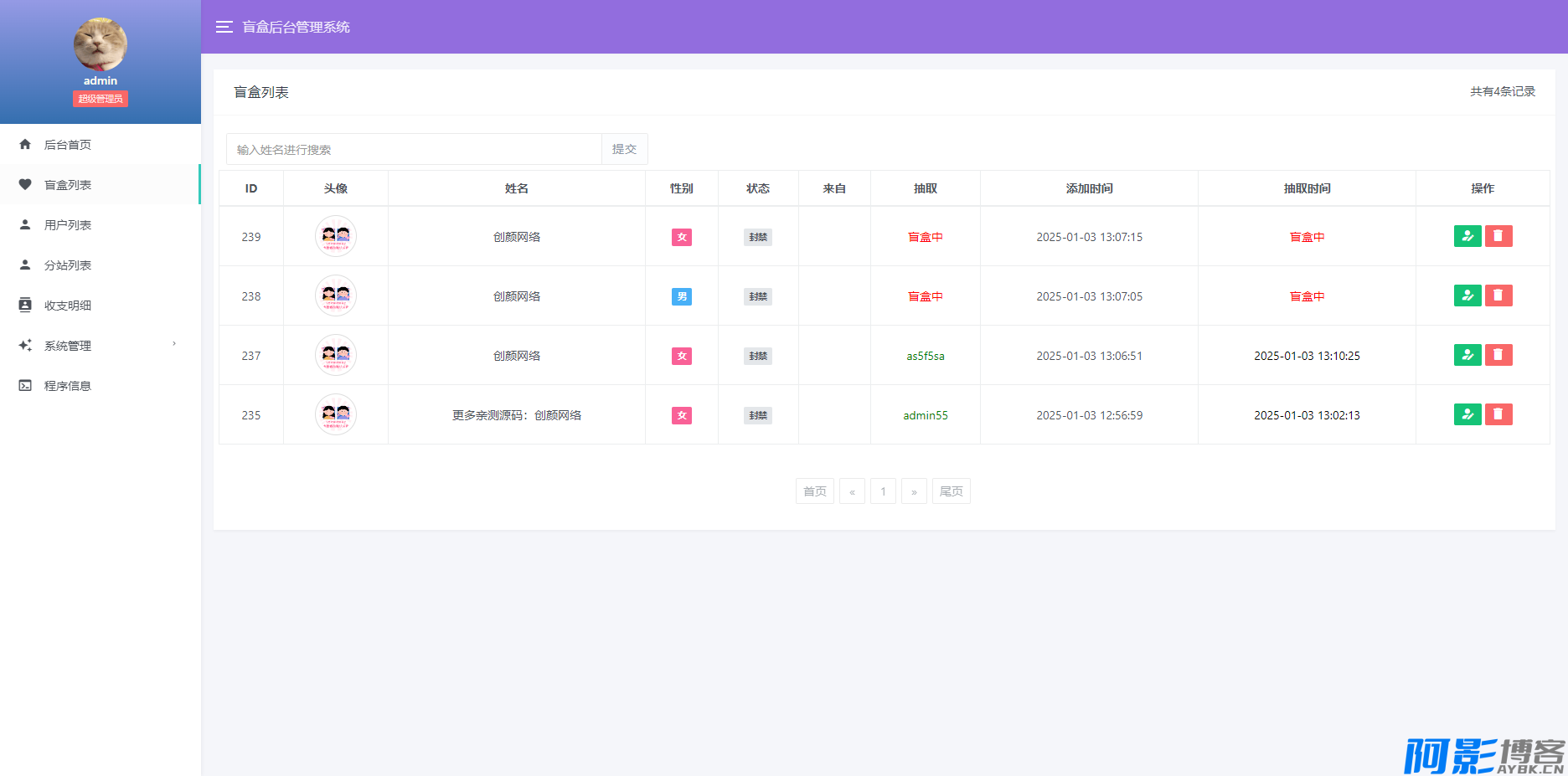Screen dimensions: 1568x776
Task: Click the 超级管理员 role badge
Action: pyautogui.click(x=101, y=99)
